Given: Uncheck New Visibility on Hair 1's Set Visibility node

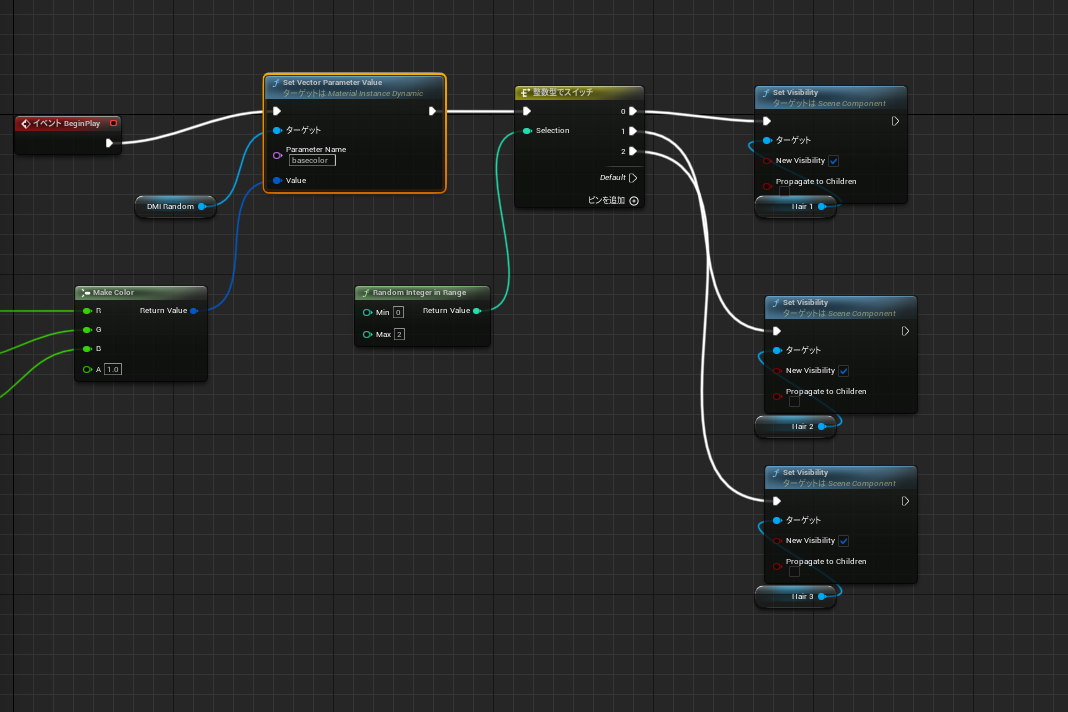Looking at the screenshot, I should 833,161.
